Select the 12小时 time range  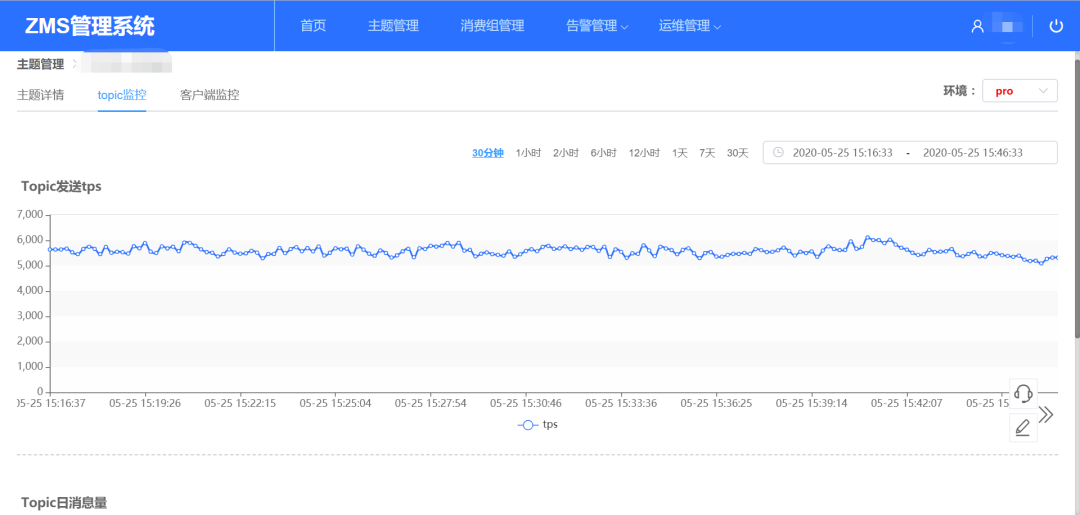click(644, 153)
